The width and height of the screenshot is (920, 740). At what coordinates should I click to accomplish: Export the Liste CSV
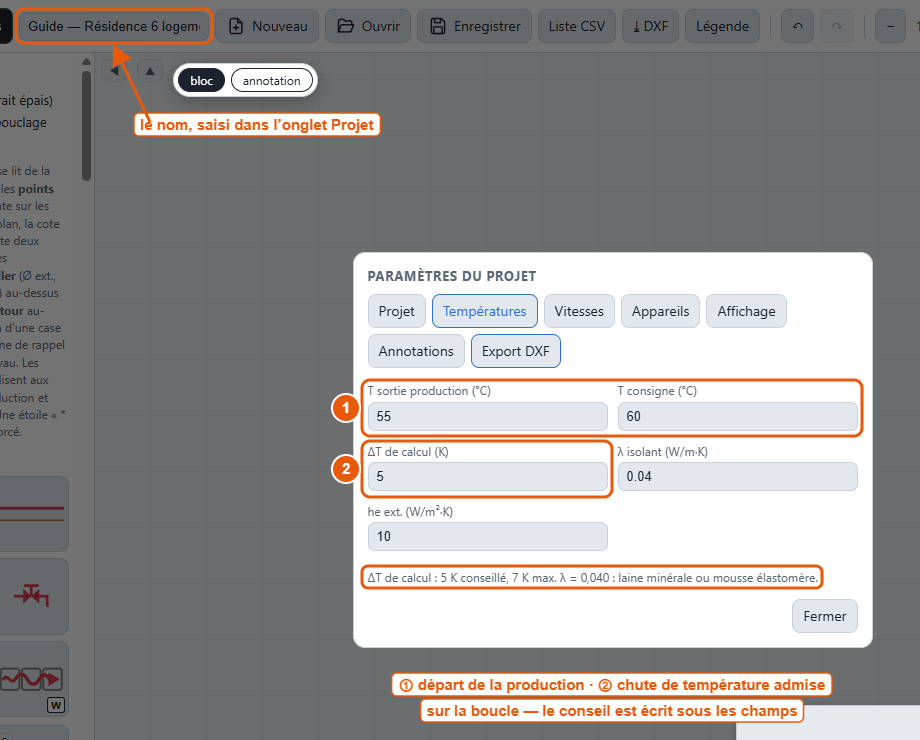[x=577, y=26]
